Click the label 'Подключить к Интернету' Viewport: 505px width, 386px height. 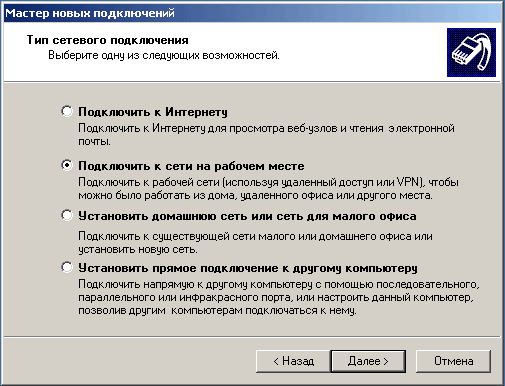[153, 112]
